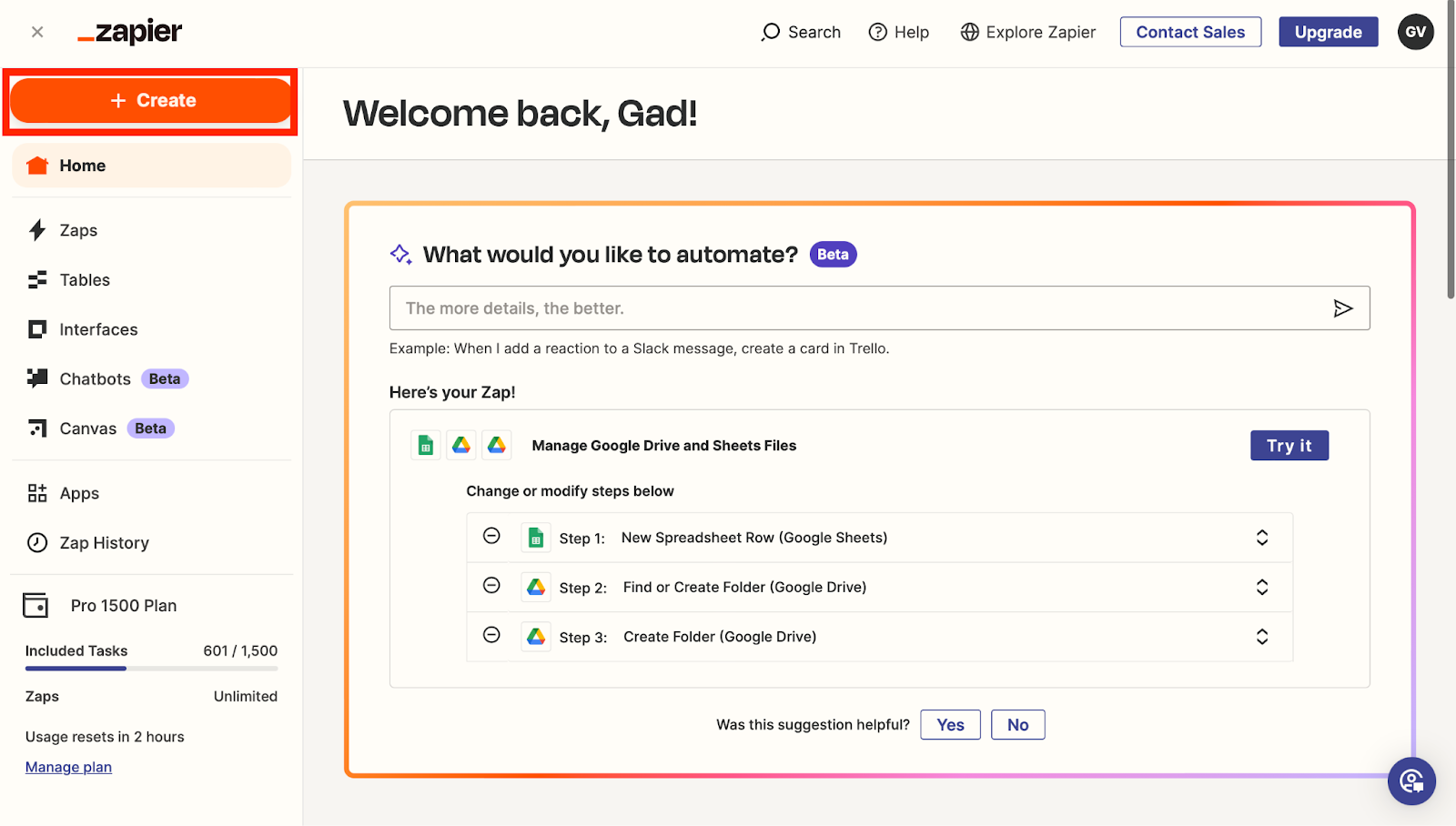This screenshot has height=826, width=1456.
Task: Open Search in the top bar
Action: point(801,32)
